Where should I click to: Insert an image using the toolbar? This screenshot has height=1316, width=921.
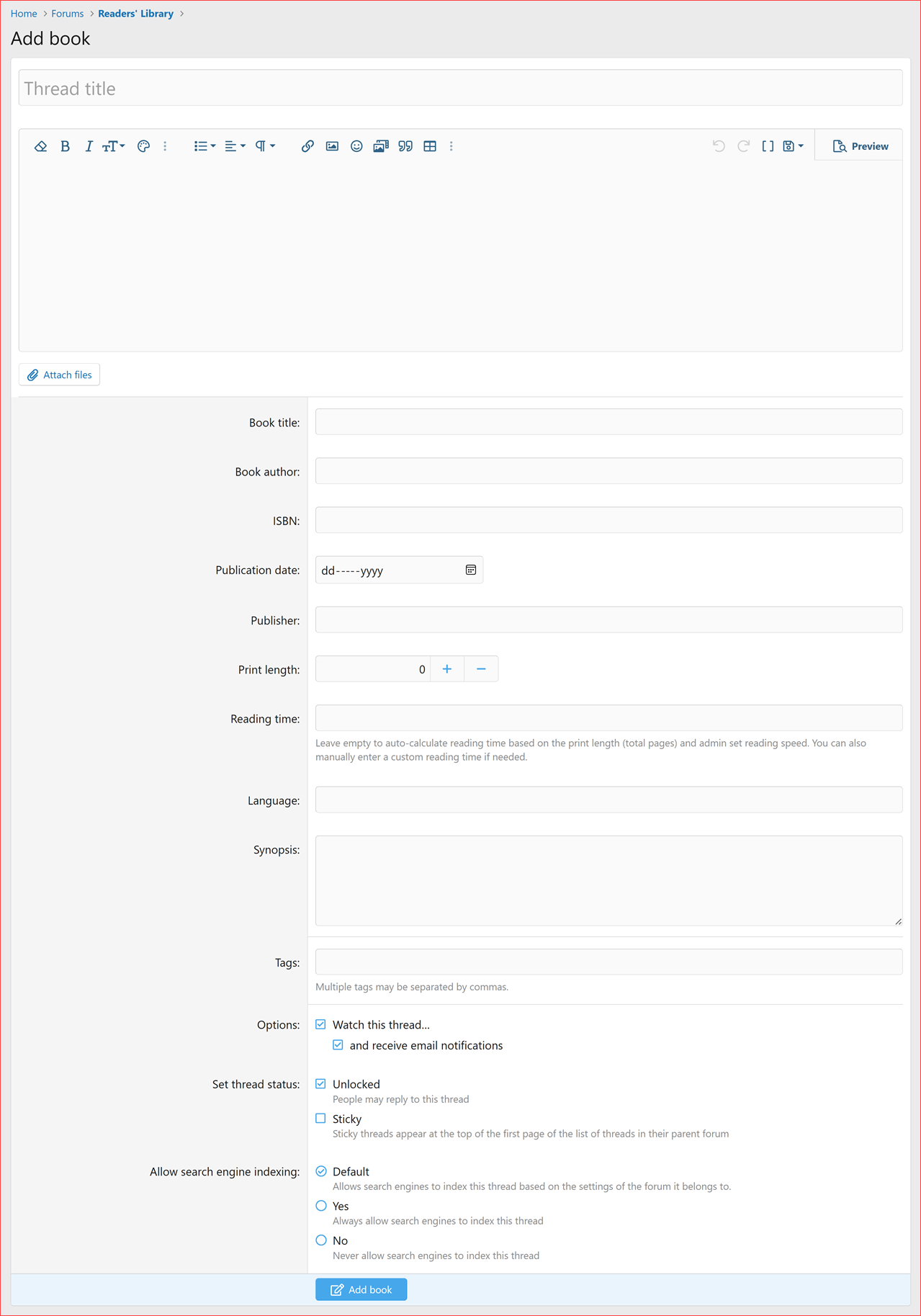pos(332,146)
